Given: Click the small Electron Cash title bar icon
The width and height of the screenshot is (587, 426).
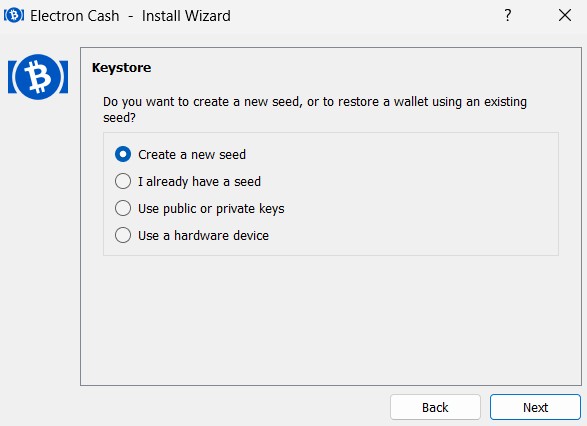Looking at the screenshot, I should coord(14,16).
